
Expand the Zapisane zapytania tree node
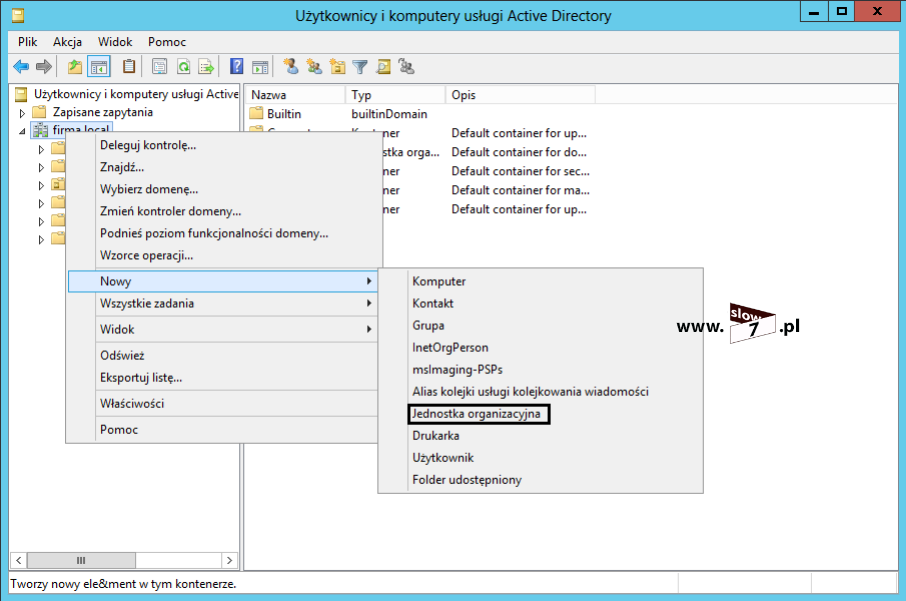click(22, 113)
